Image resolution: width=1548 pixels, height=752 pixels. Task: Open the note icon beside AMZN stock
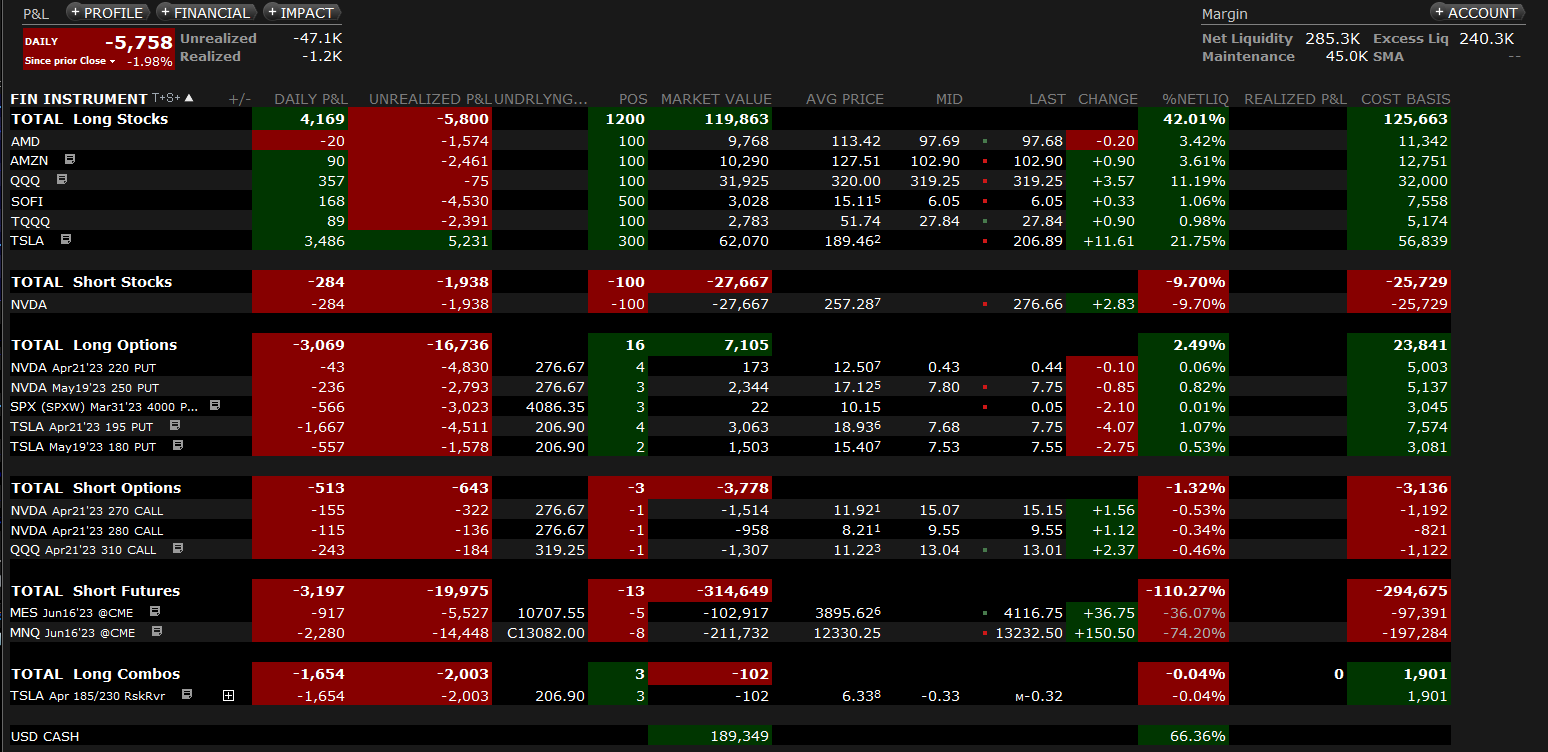[70, 160]
